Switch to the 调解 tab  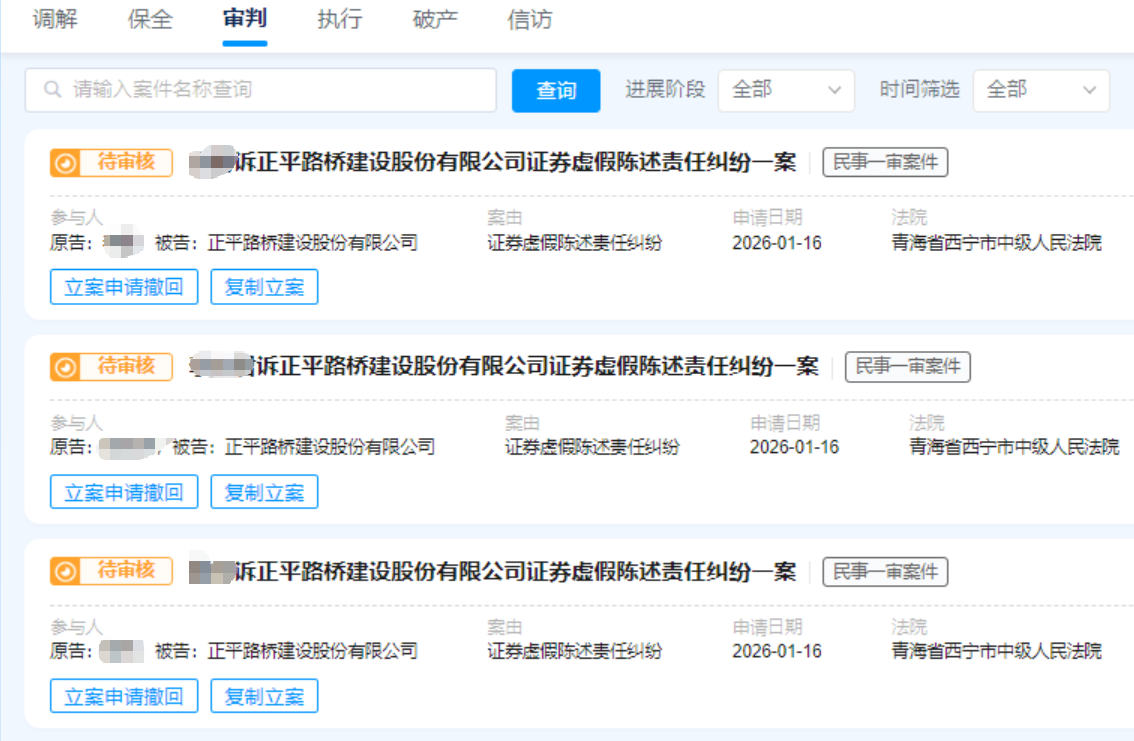coord(57,20)
